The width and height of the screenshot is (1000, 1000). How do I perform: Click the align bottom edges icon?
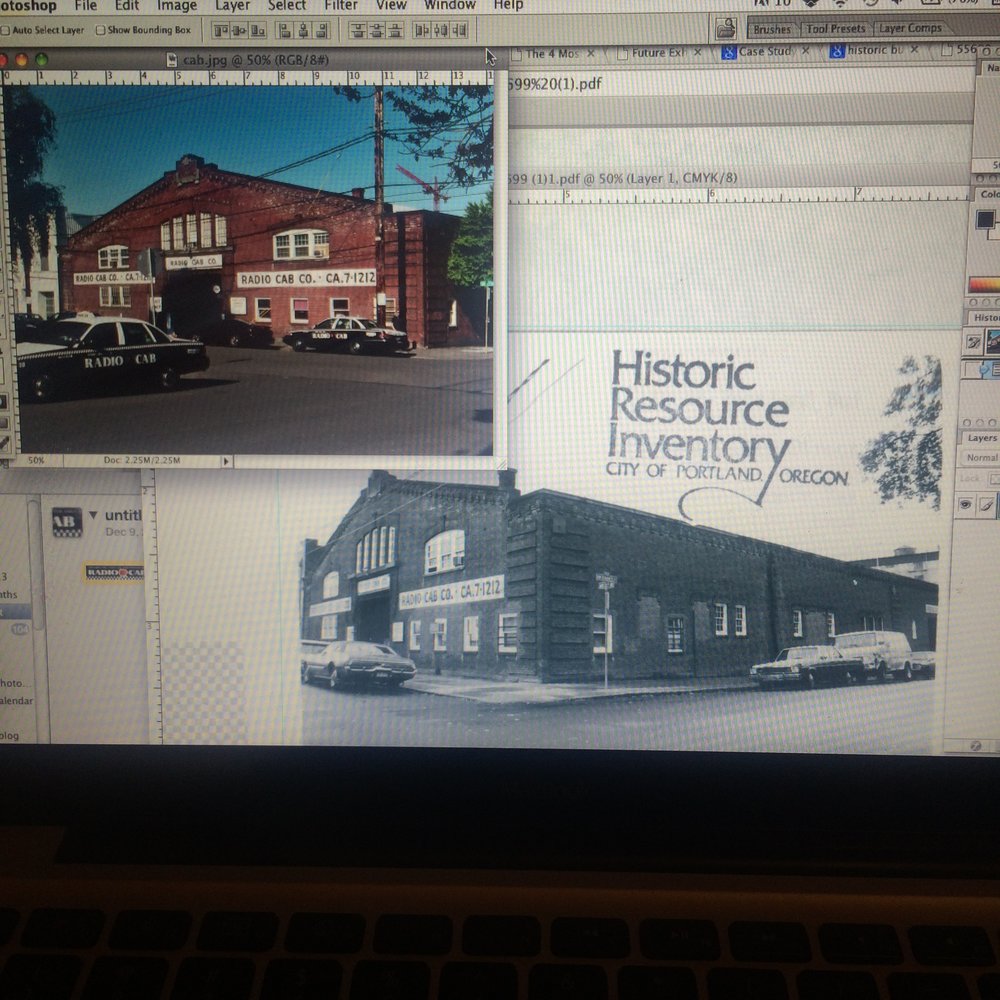(x=258, y=30)
